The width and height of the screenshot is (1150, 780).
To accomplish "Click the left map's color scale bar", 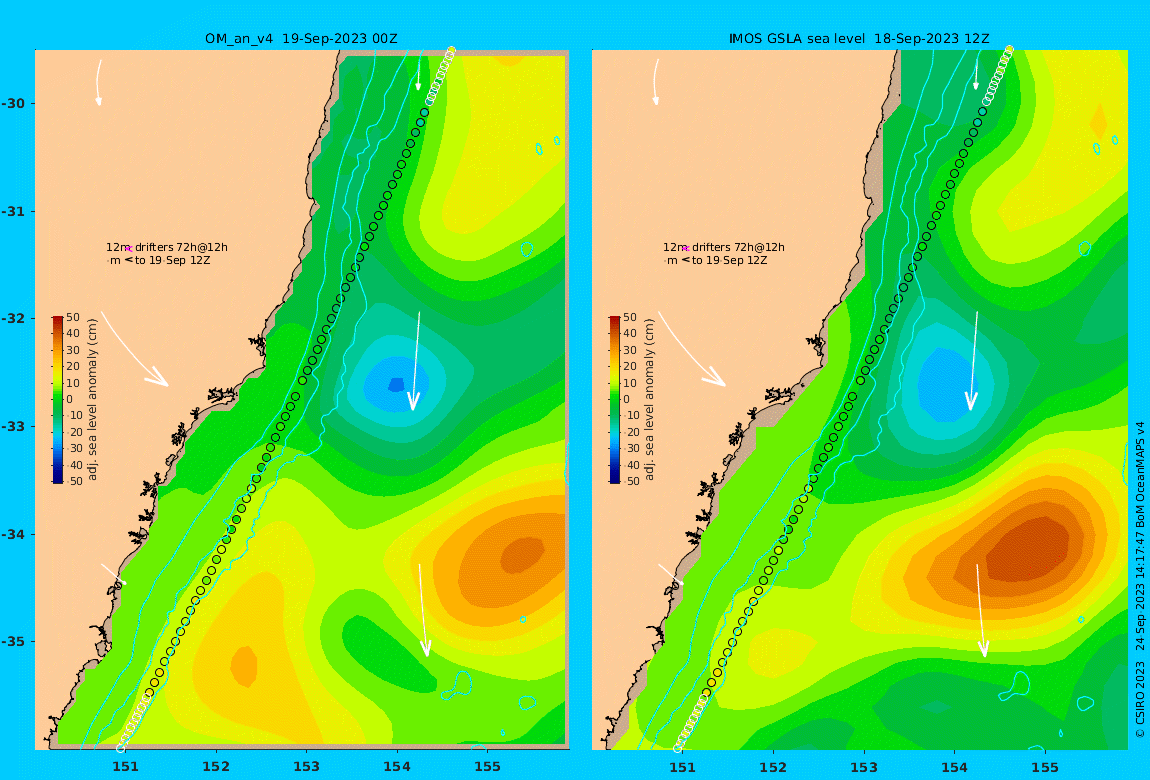I will [57, 400].
